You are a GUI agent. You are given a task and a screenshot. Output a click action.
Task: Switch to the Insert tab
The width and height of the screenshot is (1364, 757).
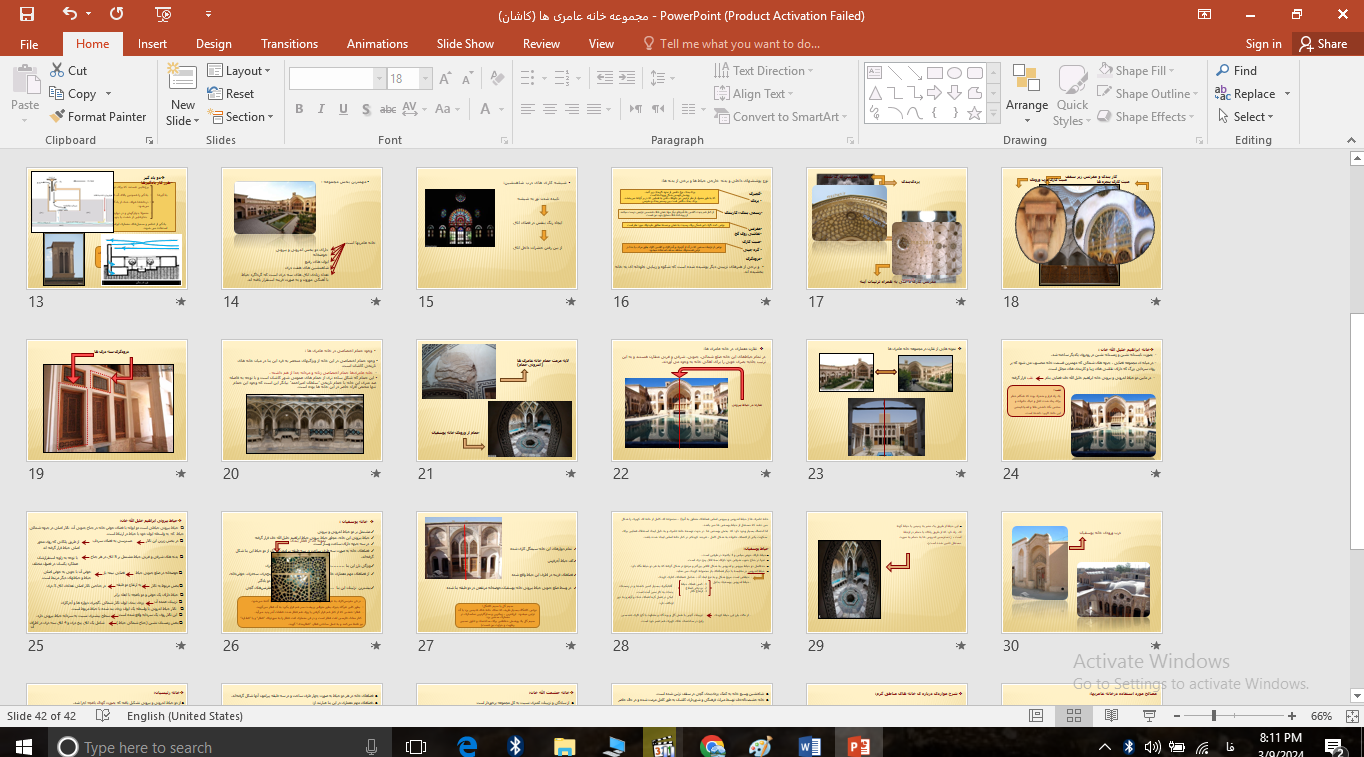(x=152, y=44)
